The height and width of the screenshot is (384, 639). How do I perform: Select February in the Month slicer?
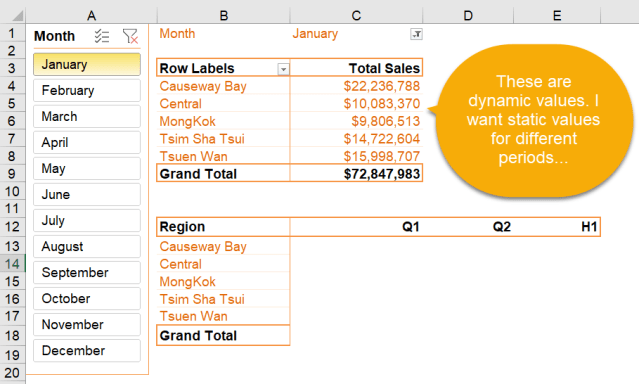pyautogui.click(x=87, y=90)
